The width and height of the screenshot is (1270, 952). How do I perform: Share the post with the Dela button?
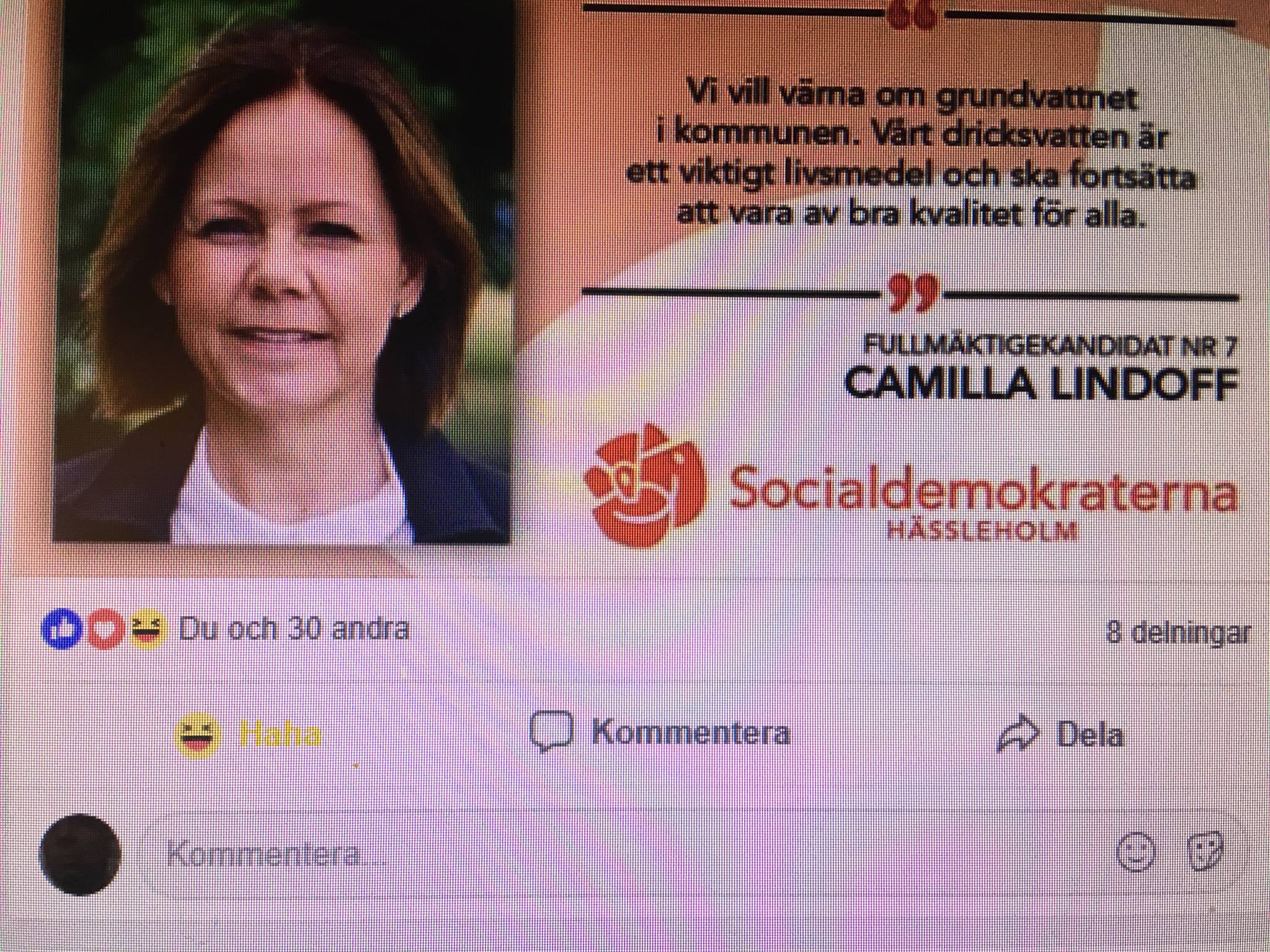coord(1060,734)
